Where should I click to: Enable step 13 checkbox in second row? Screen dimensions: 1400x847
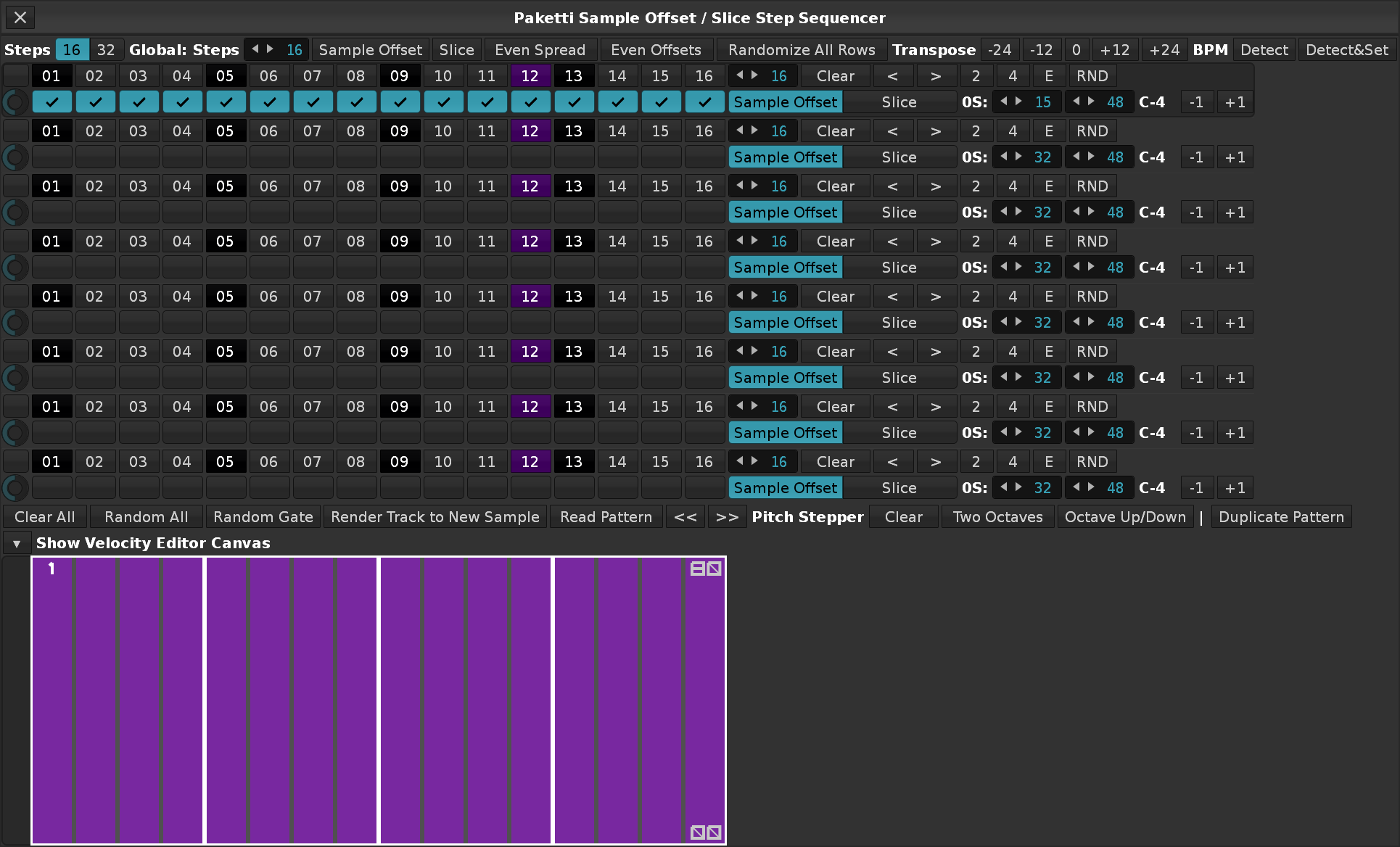574,157
